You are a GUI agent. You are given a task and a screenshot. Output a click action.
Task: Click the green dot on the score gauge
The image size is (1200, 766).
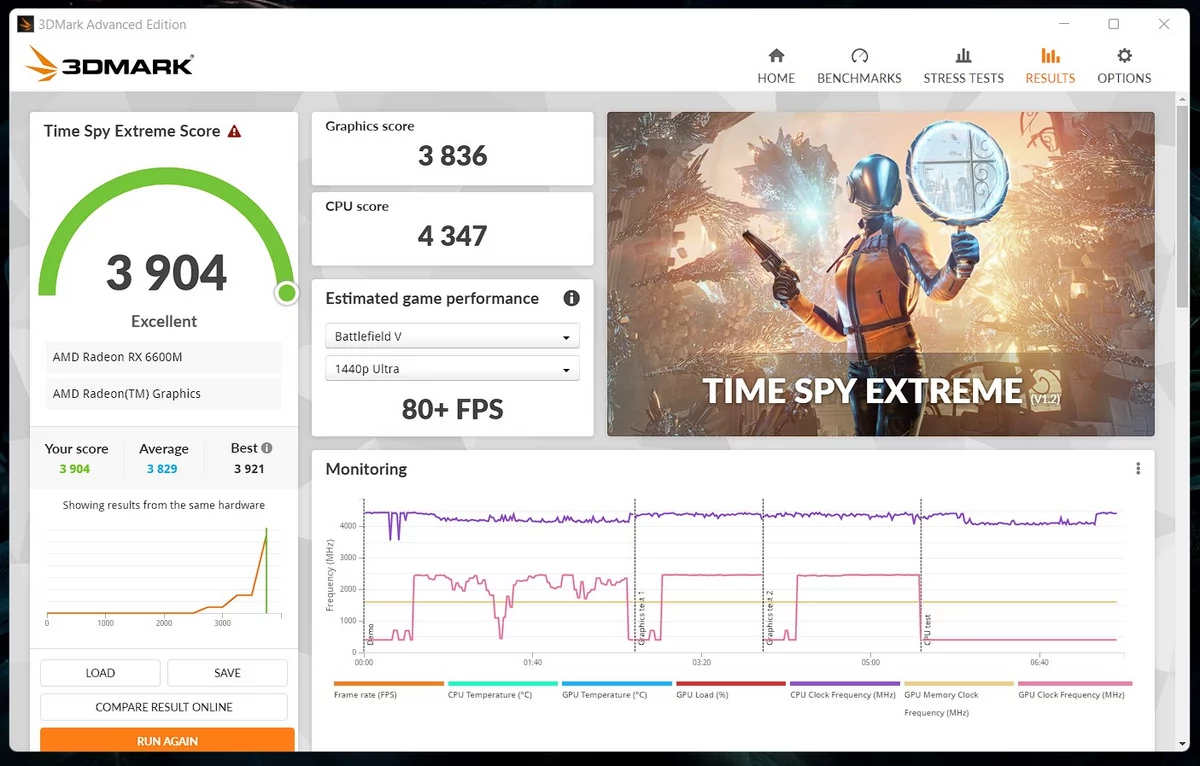point(287,293)
